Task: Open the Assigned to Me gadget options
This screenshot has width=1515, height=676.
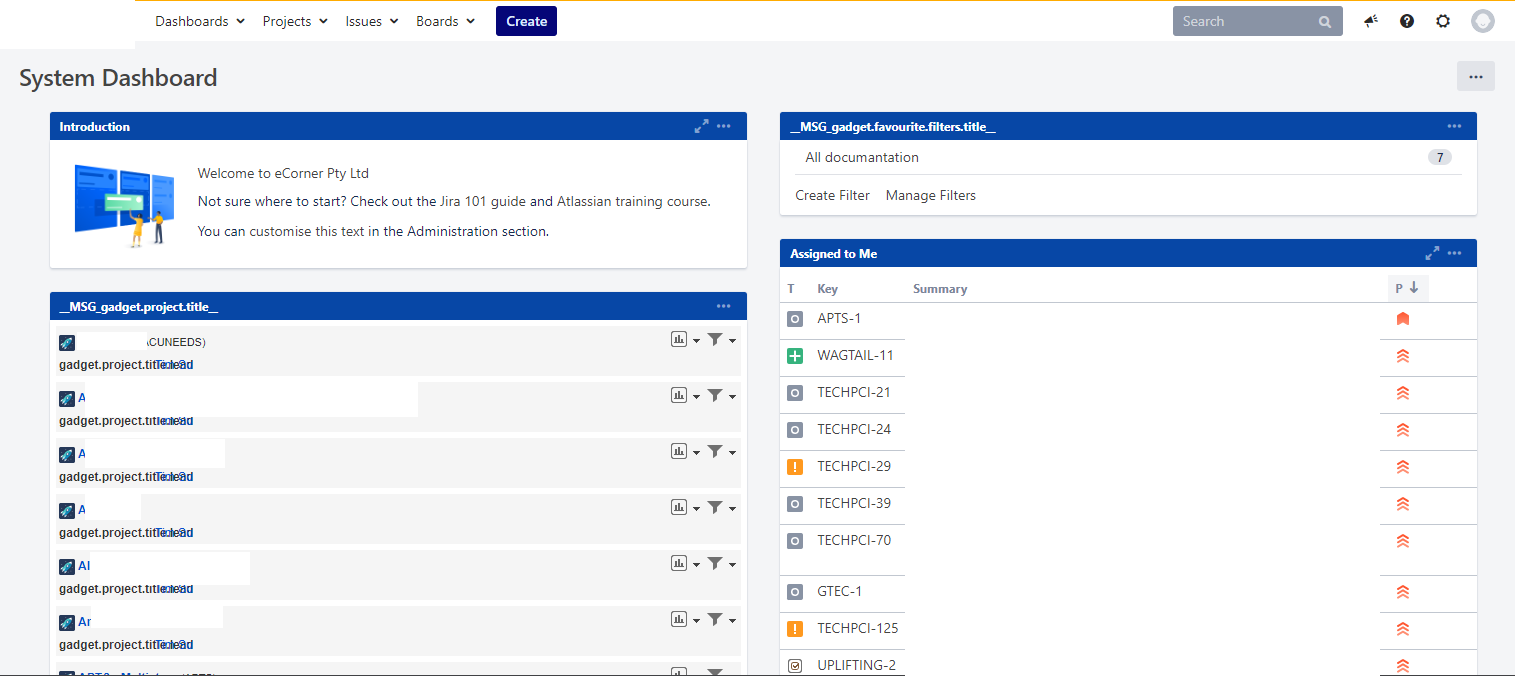Action: tap(1454, 253)
